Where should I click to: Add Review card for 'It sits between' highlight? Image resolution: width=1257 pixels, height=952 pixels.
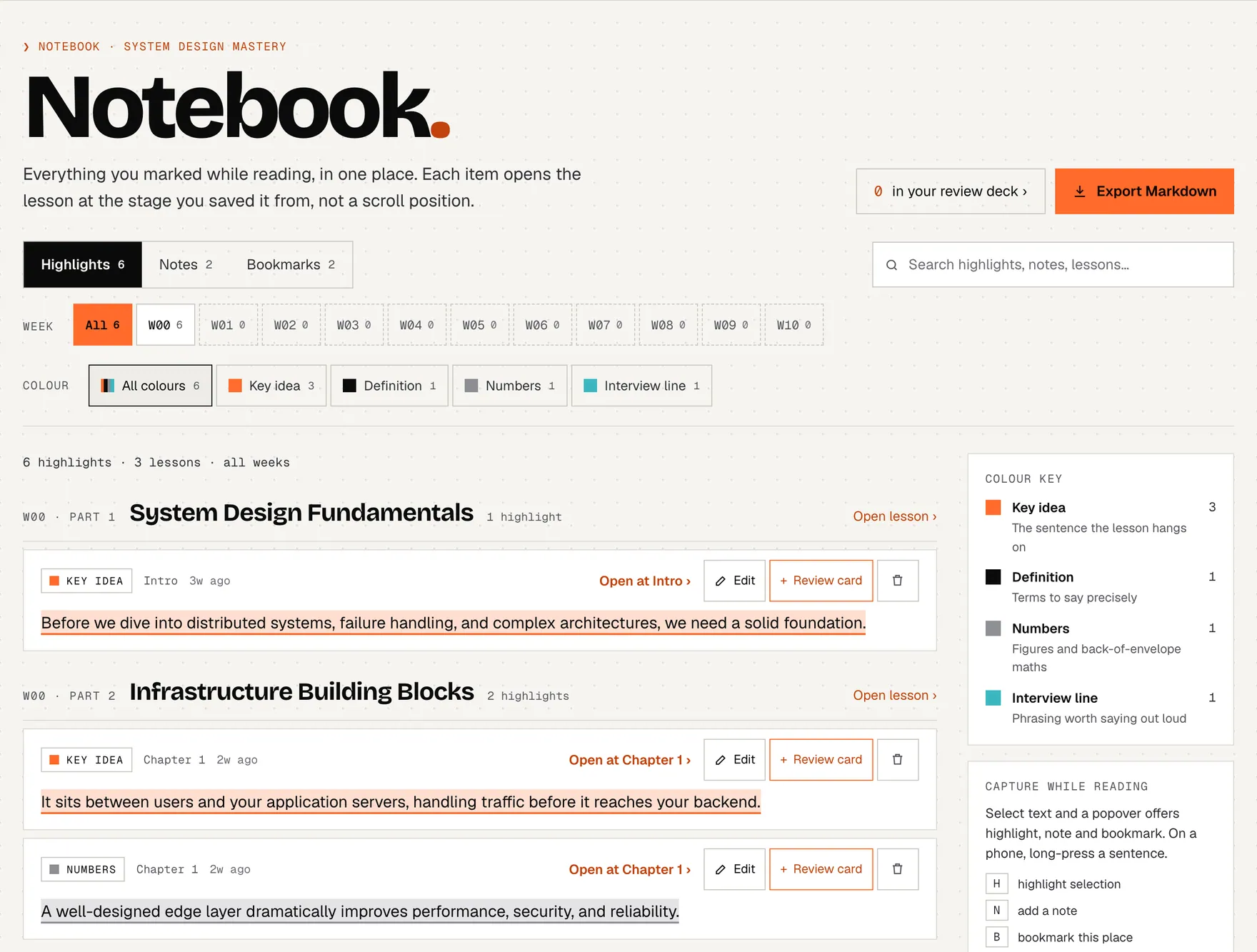pyautogui.click(x=821, y=760)
